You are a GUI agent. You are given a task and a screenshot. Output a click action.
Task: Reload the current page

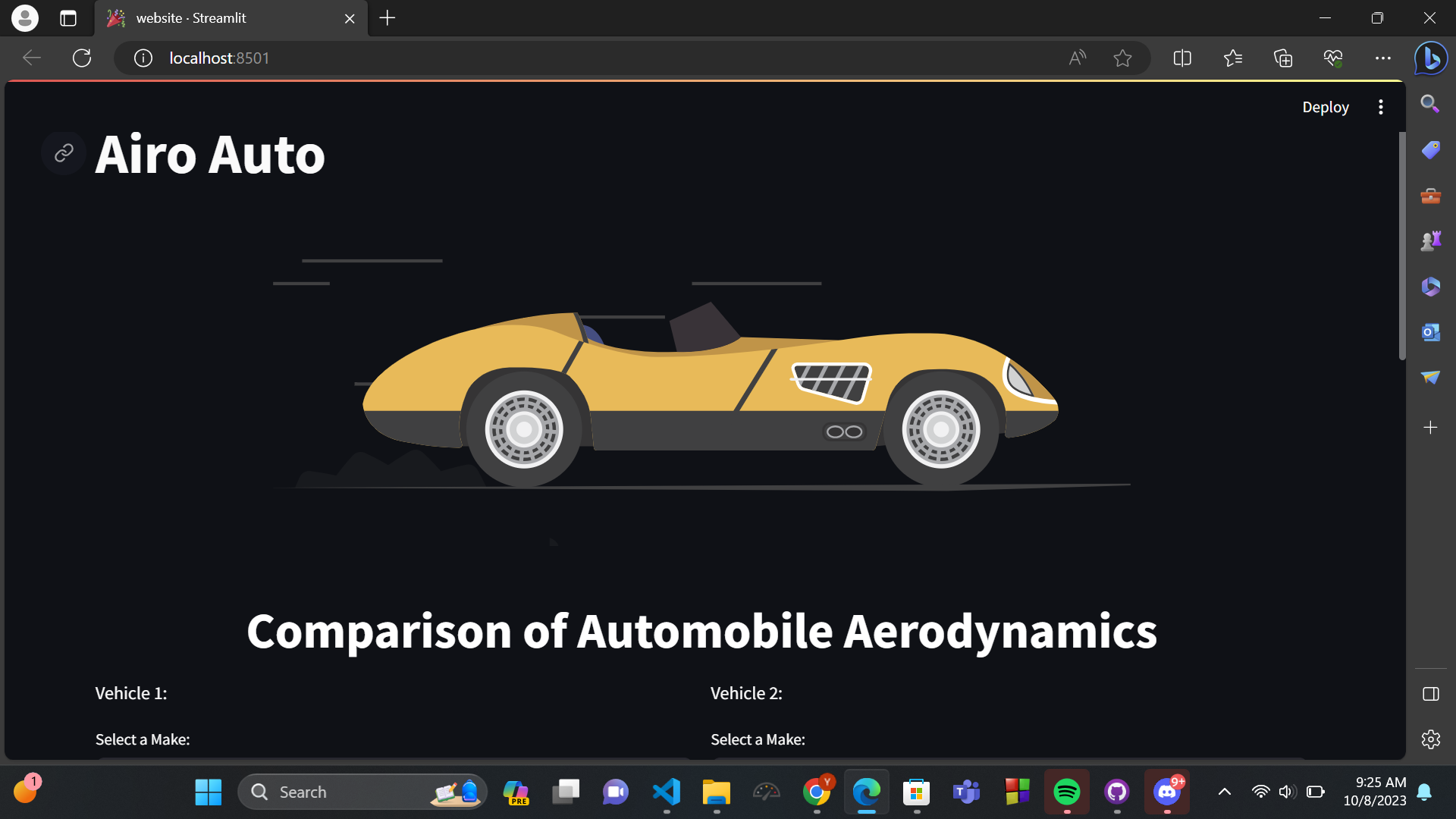(81, 58)
